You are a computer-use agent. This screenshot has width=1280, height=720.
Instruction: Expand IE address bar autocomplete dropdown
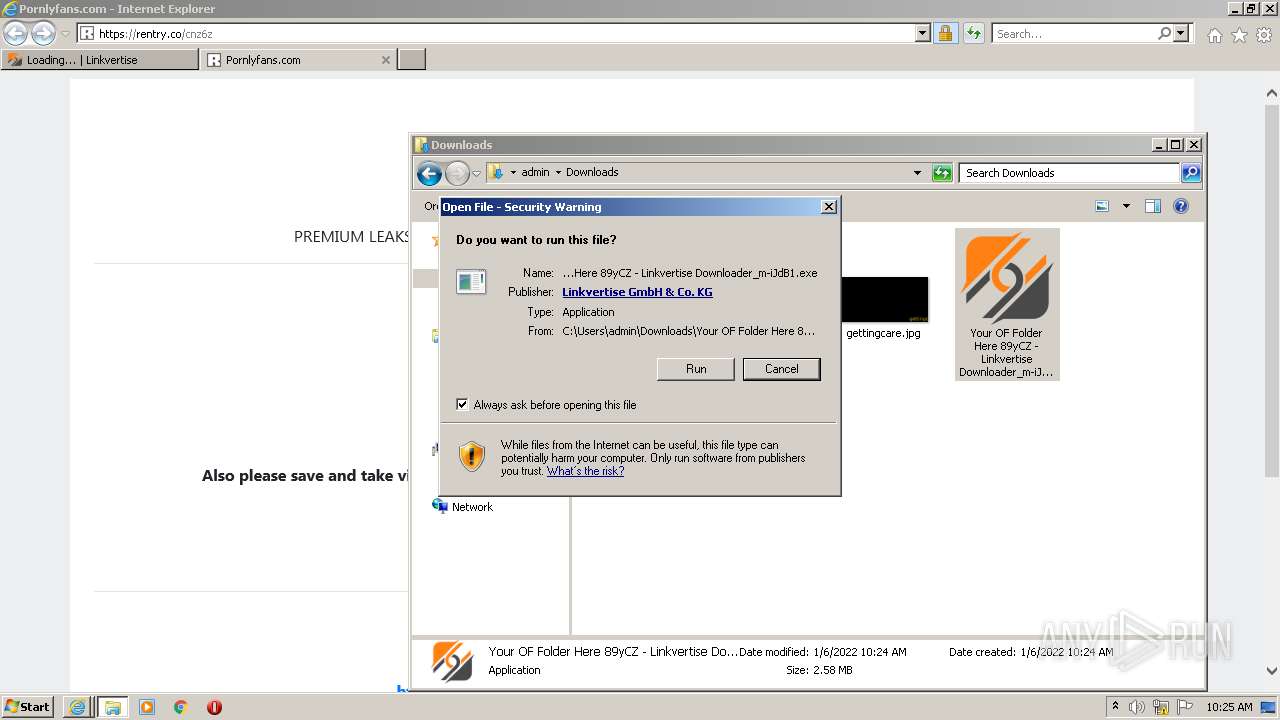(923, 33)
